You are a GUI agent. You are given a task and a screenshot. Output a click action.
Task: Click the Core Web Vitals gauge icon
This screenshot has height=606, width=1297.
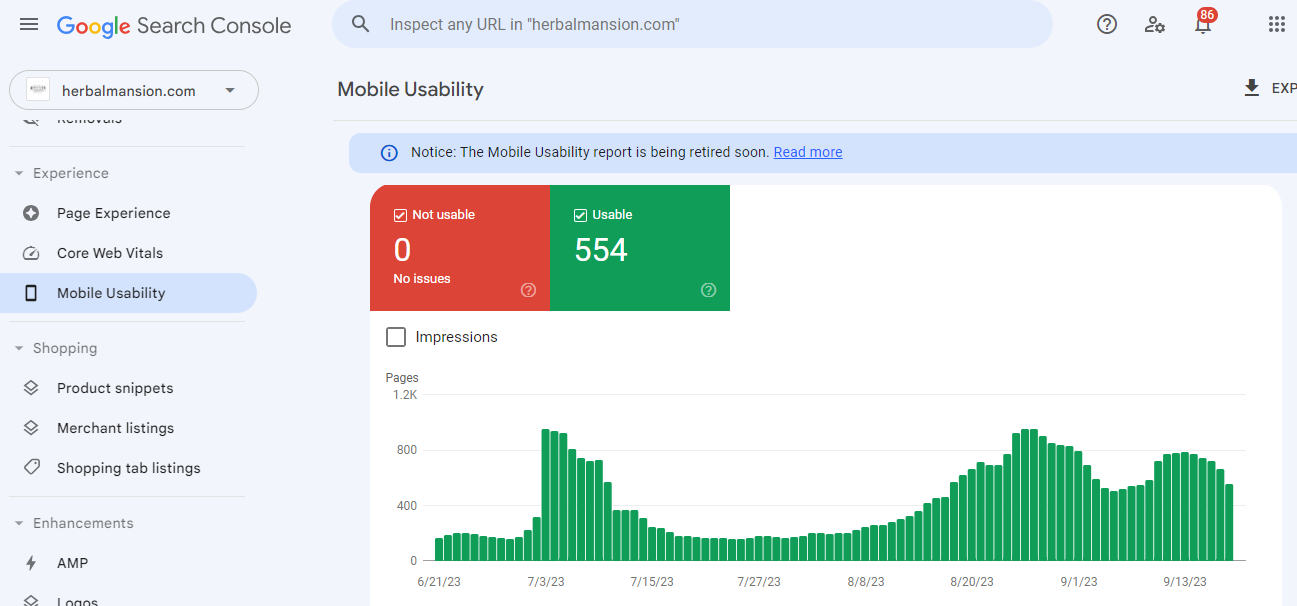(x=31, y=253)
